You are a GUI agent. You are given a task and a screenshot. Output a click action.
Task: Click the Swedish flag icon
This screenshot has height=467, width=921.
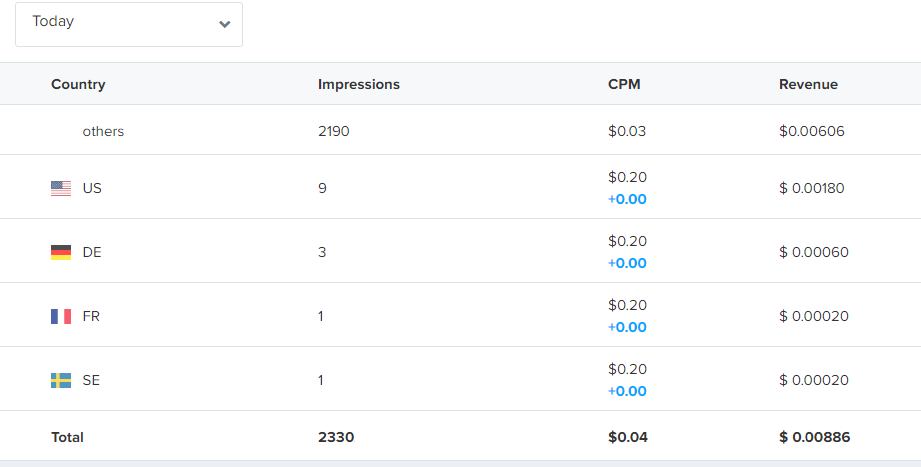pos(61,380)
